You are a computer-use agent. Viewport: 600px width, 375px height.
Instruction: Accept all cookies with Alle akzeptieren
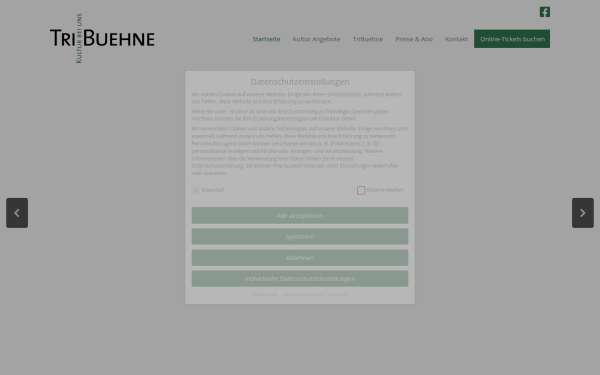click(300, 215)
